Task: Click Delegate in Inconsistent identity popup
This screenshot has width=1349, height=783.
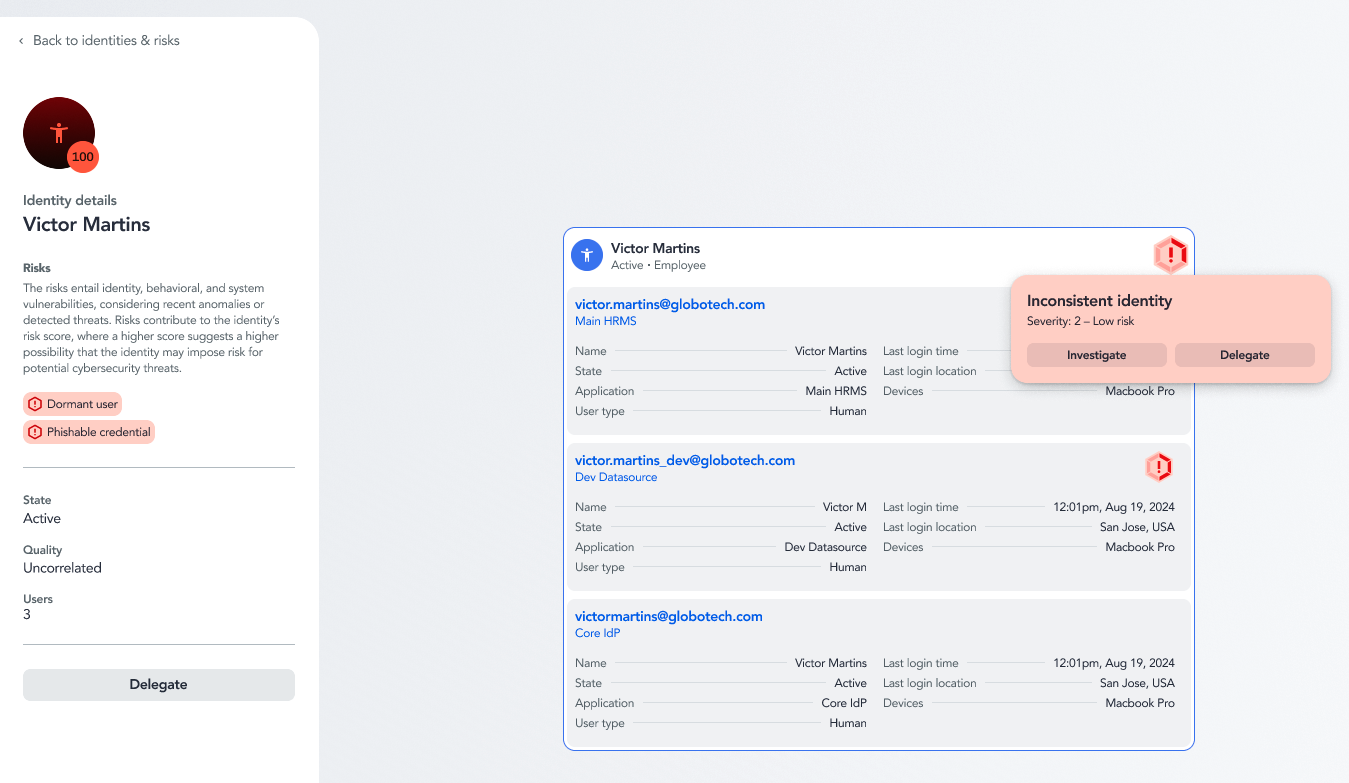Action: pos(1245,355)
